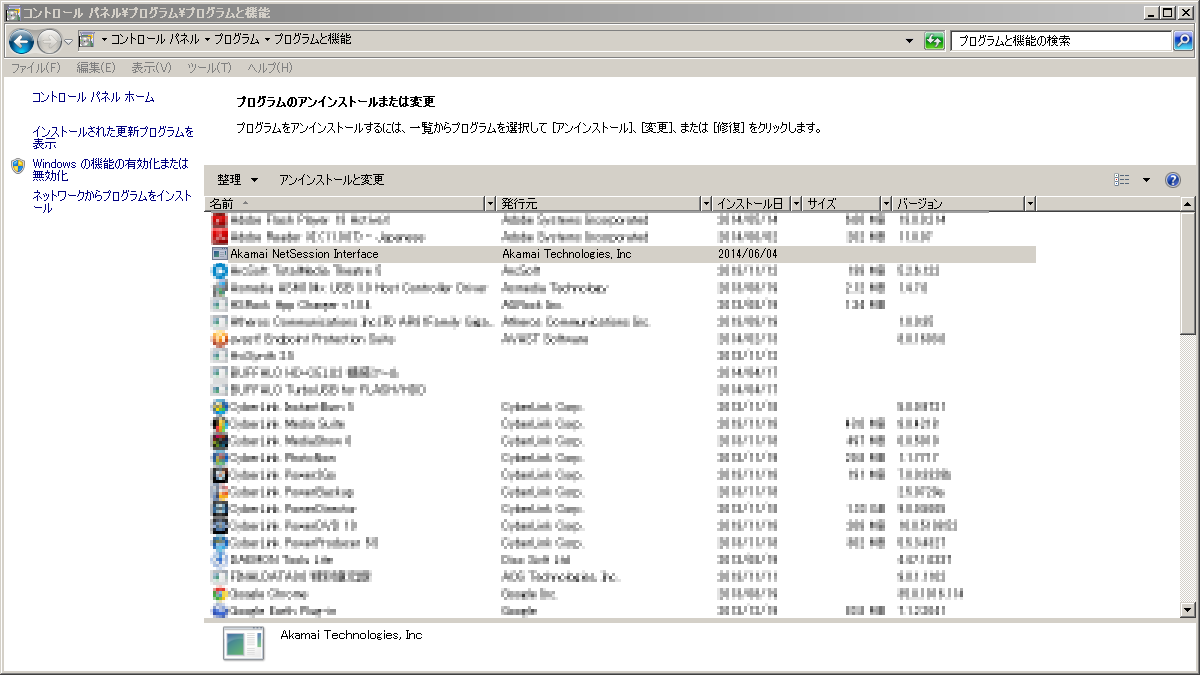Click the shield icon beside Windows の機能の有効化

click(18, 165)
